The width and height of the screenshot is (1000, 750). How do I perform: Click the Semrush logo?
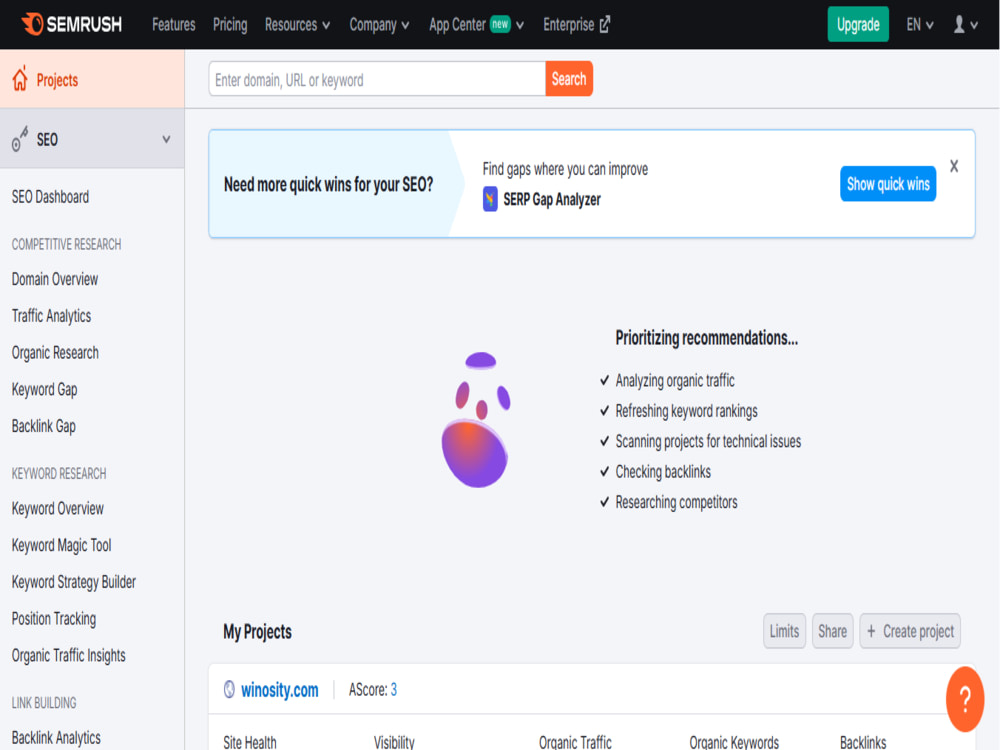coord(71,24)
